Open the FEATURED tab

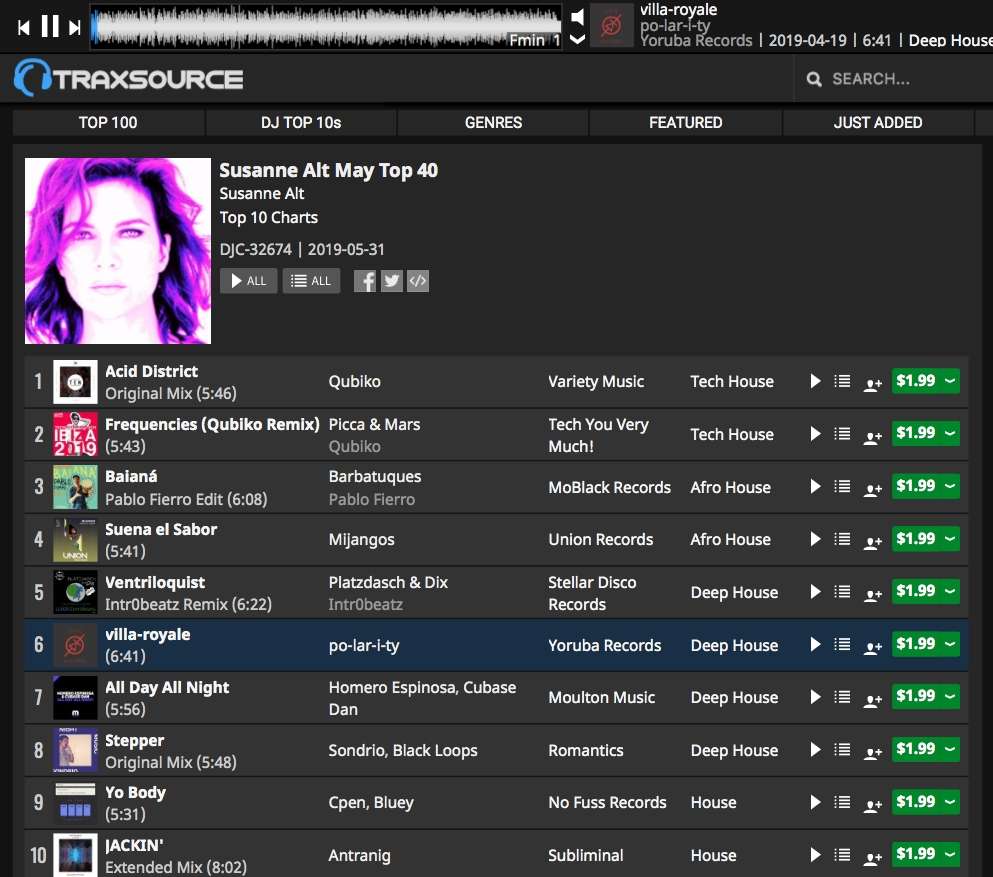[686, 122]
